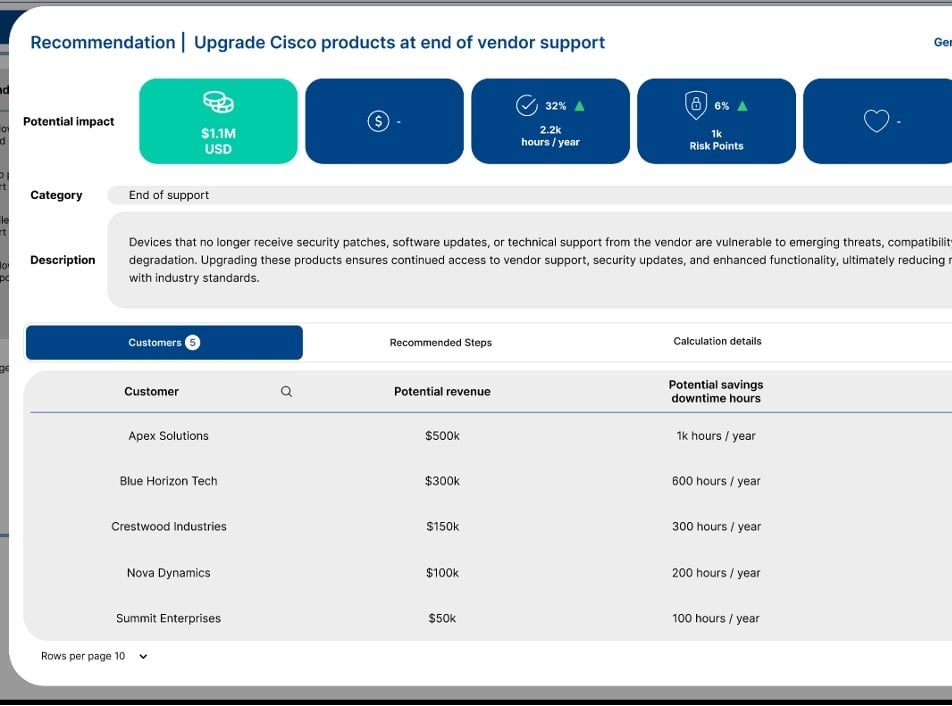Screen dimensions: 952x706
Task: Click the heart icon on the impact card
Action: (x=876, y=121)
